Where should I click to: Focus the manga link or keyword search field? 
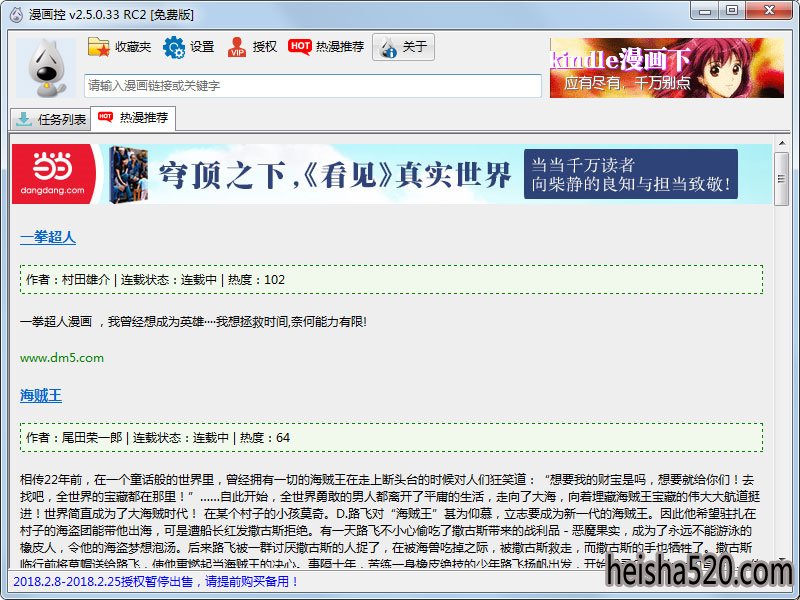tap(313, 86)
